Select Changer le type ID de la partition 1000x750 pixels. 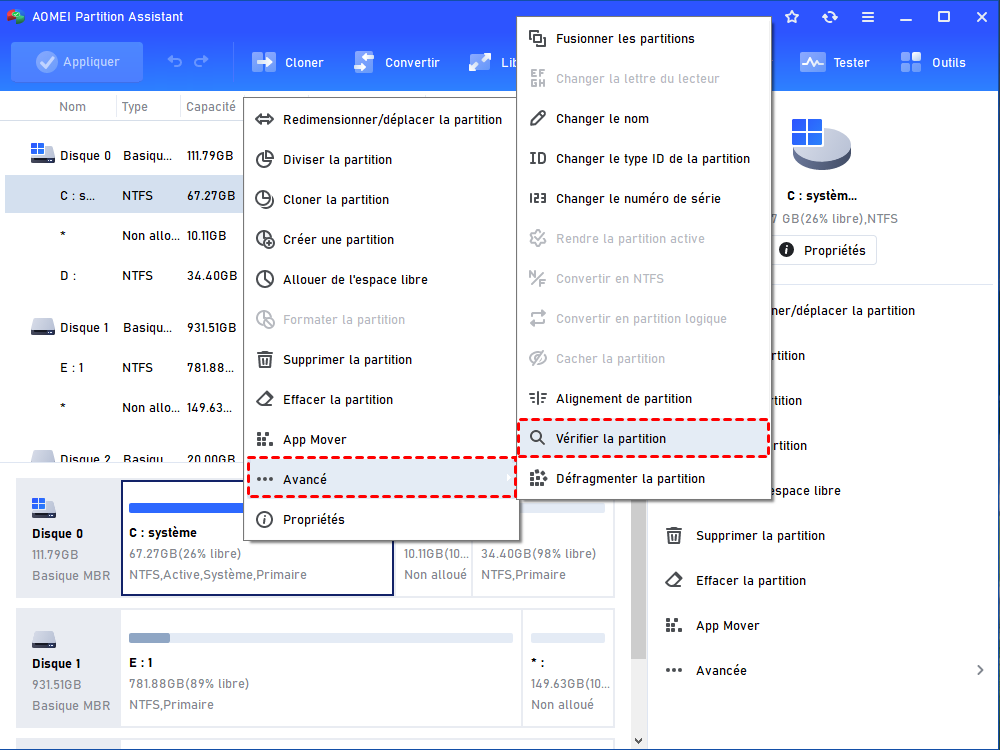tap(643, 159)
